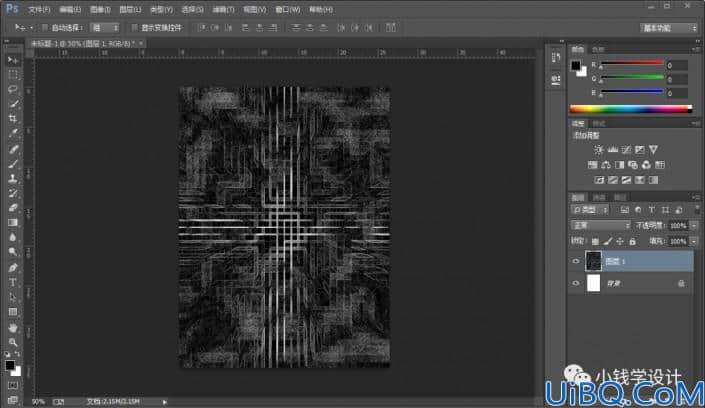
Task: Select the Rectangle shape tool
Action: [13, 312]
